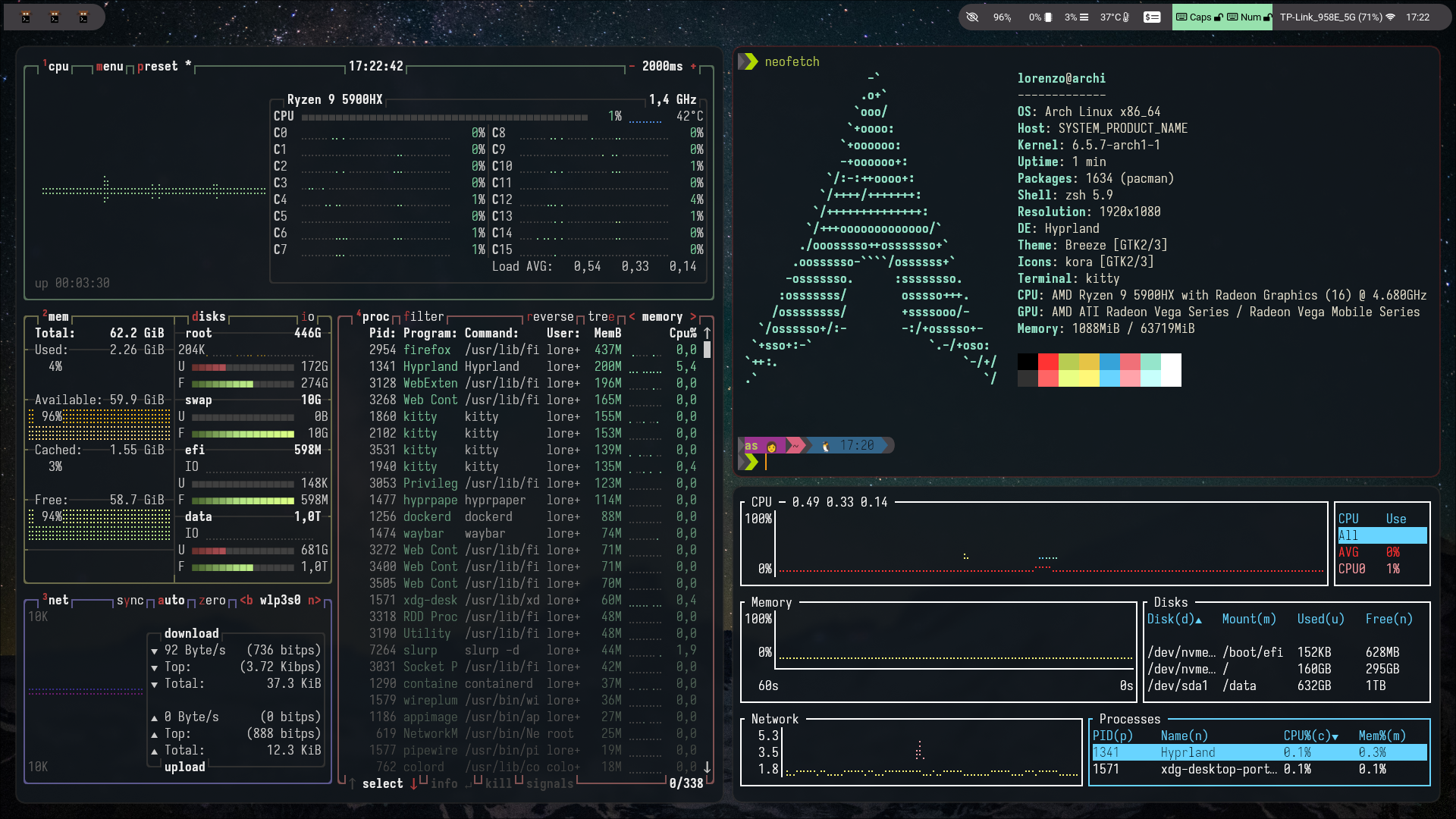Click the select down arrow in proc footer

(414, 783)
